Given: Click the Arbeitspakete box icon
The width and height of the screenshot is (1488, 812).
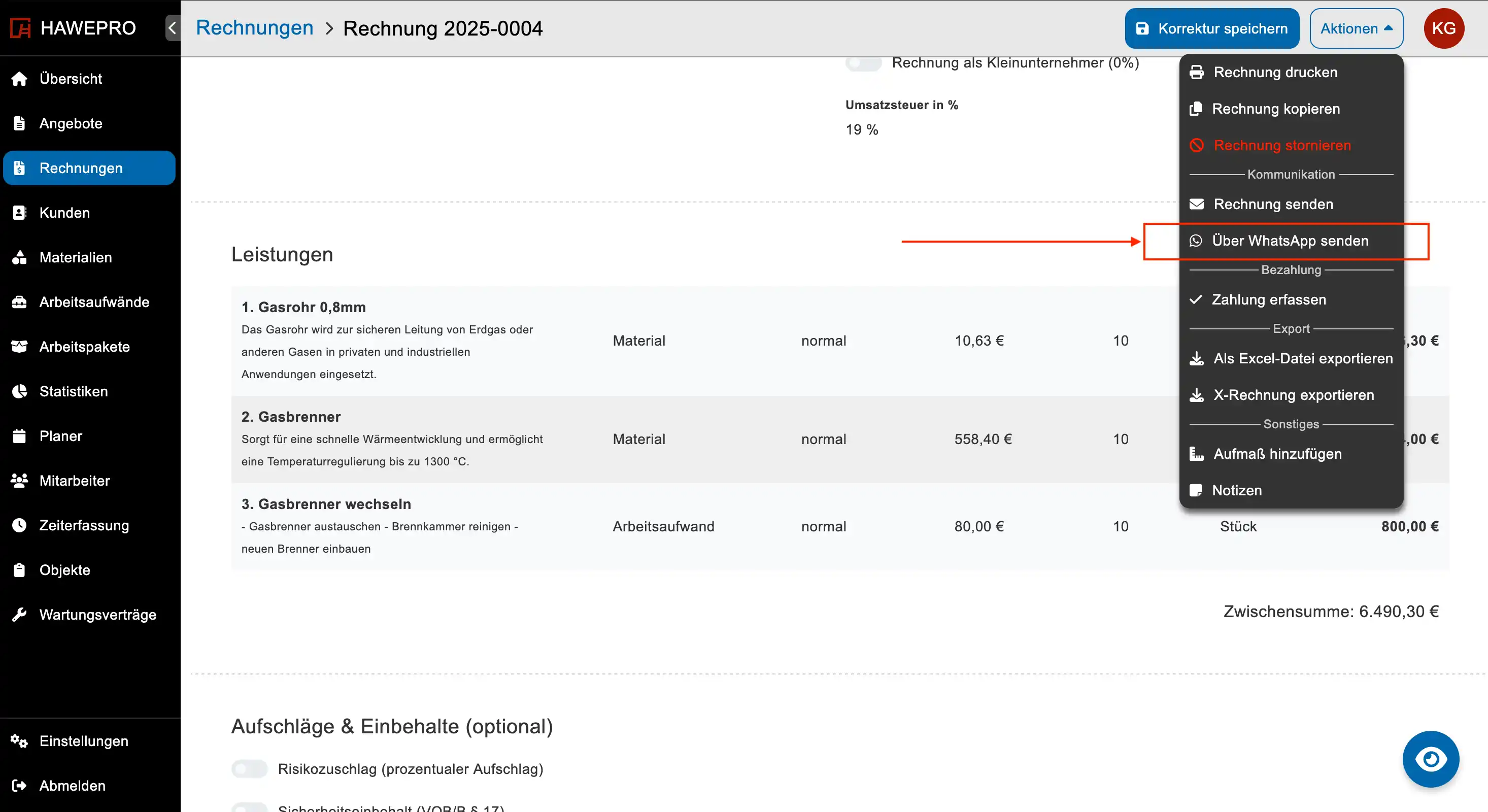Looking at the screenshot, I should [x=20, y=347].
